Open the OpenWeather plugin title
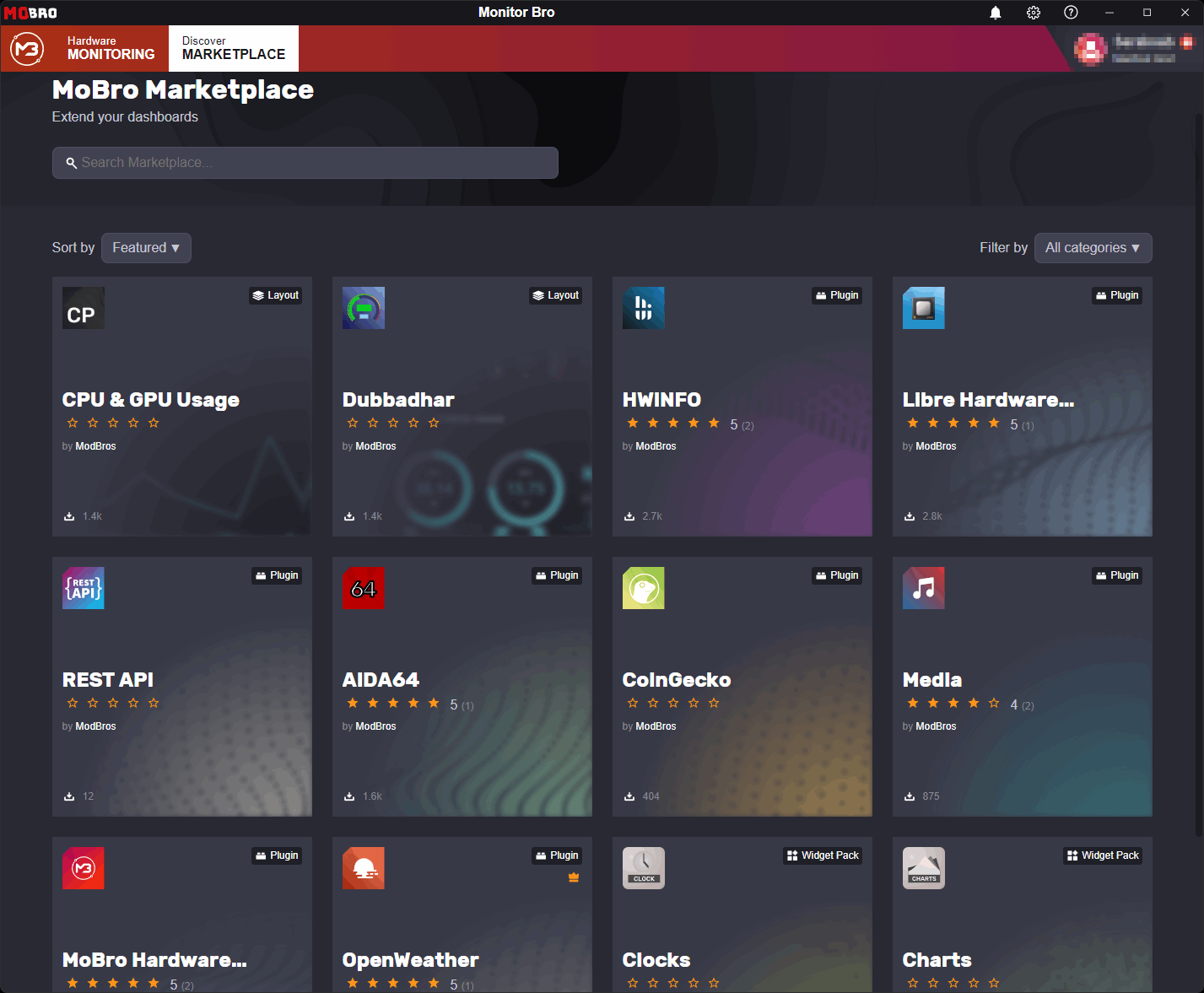The height and width of the screenshot is (993, 1204). click(x=410, y=960)
